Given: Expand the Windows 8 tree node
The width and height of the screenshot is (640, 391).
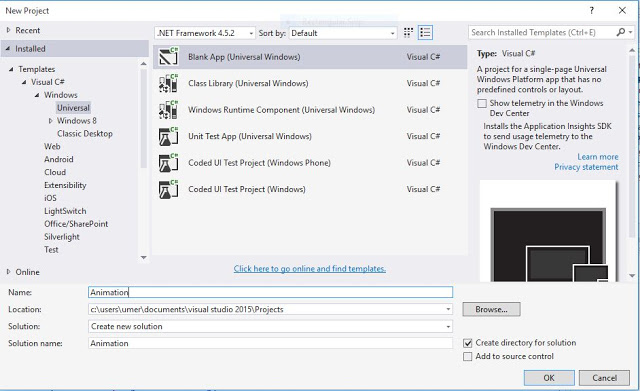Looking at the screenshot, I should click(51, 121).
